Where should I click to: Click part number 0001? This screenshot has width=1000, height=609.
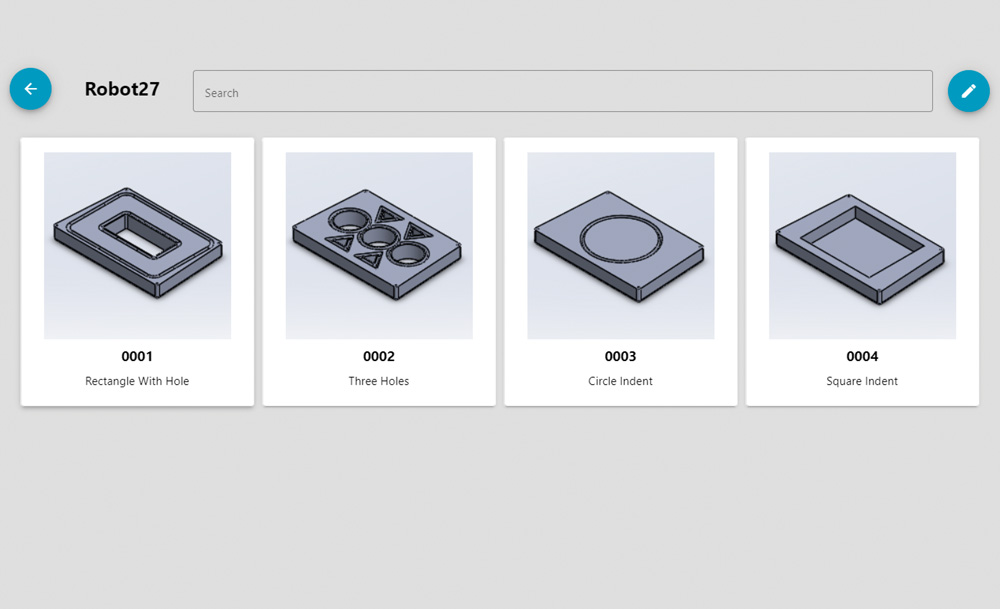tap(136, 356)
